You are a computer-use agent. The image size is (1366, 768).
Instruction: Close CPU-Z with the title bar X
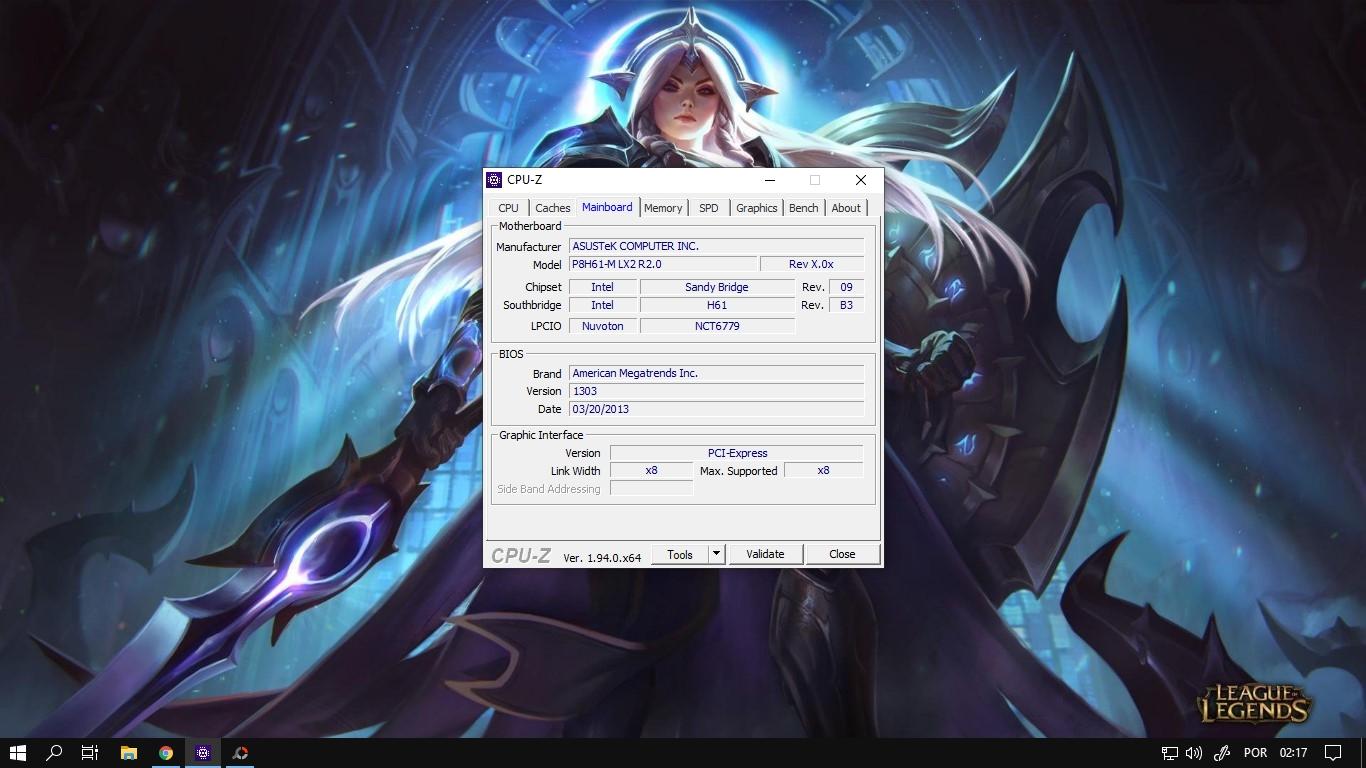[861, 180]
